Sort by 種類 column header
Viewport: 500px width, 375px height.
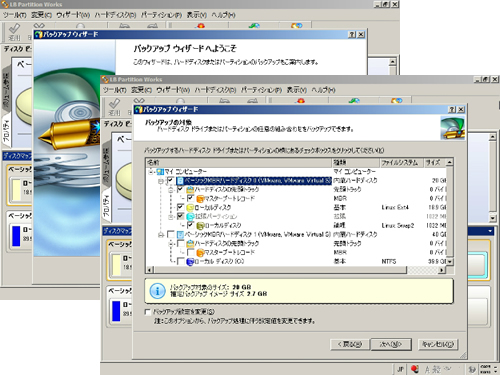[356, 163]
